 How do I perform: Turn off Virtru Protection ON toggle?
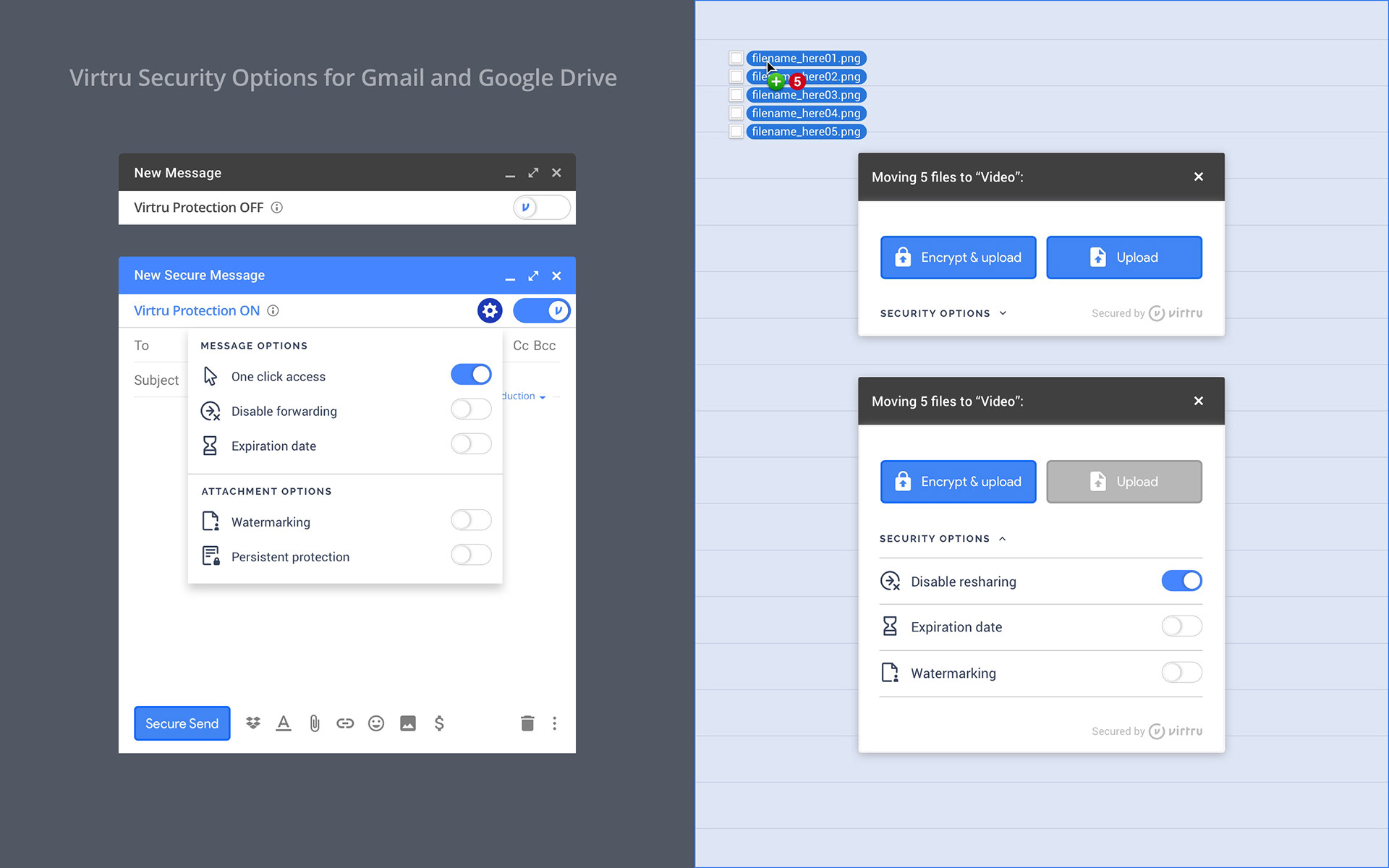pos(542,310)
